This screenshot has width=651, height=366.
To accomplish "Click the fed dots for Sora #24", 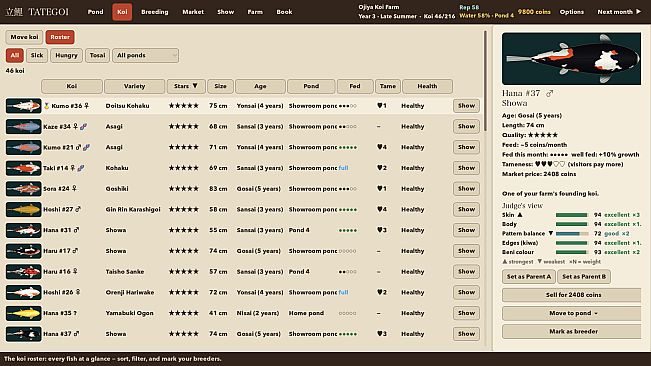I will tap(348, 189).
